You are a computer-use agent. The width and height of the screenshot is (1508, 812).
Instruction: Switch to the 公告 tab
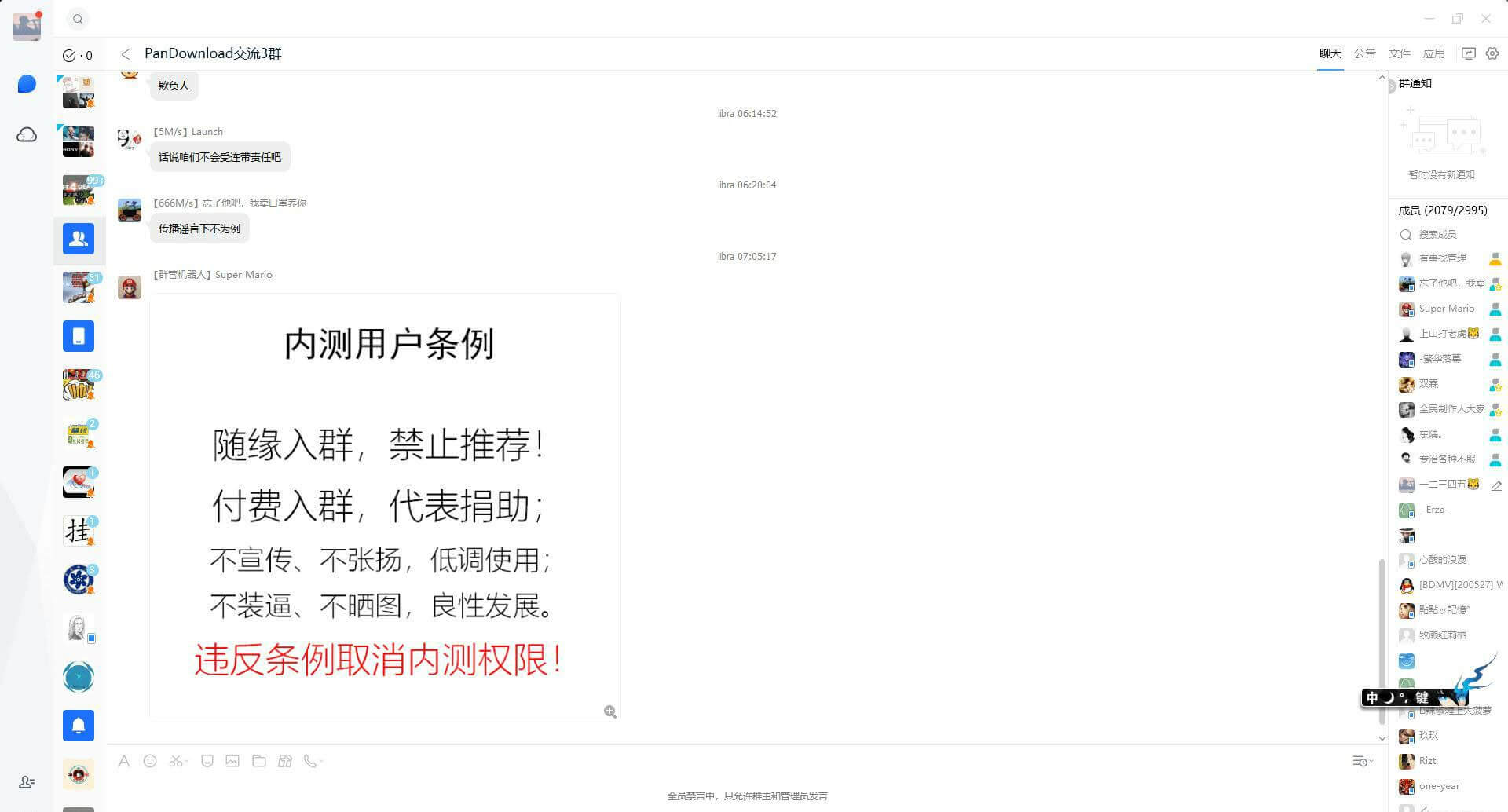click(1364, 53)
